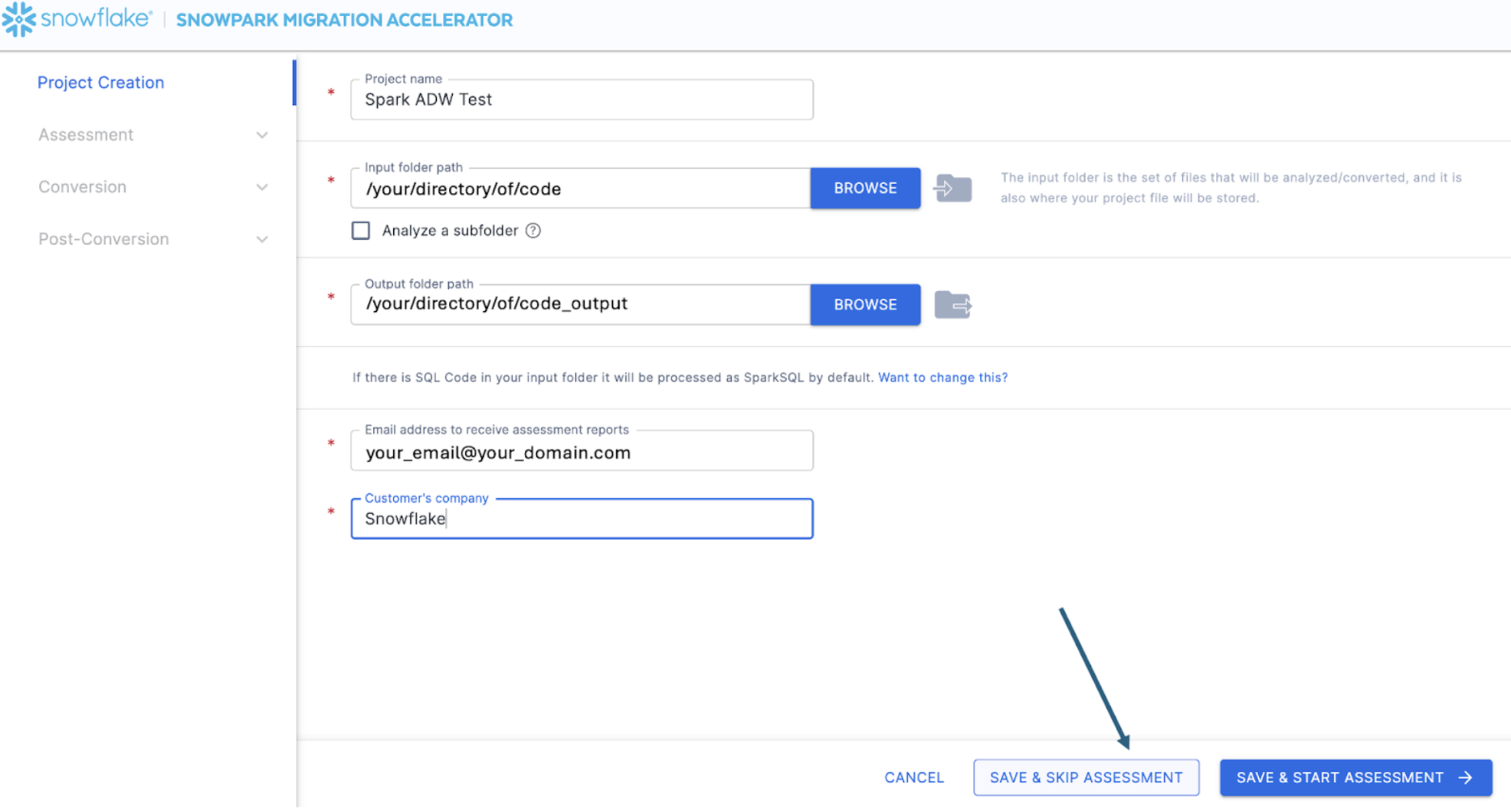Open the Assessment sidebar item
This screenshot has width=1511, height=812.
pos(86,135)
